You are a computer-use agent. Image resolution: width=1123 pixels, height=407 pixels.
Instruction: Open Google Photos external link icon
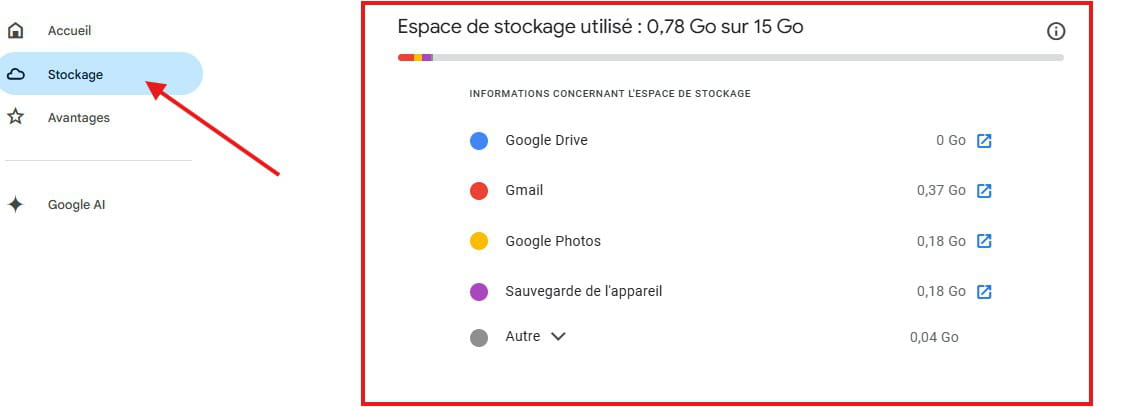click(984, 241)
